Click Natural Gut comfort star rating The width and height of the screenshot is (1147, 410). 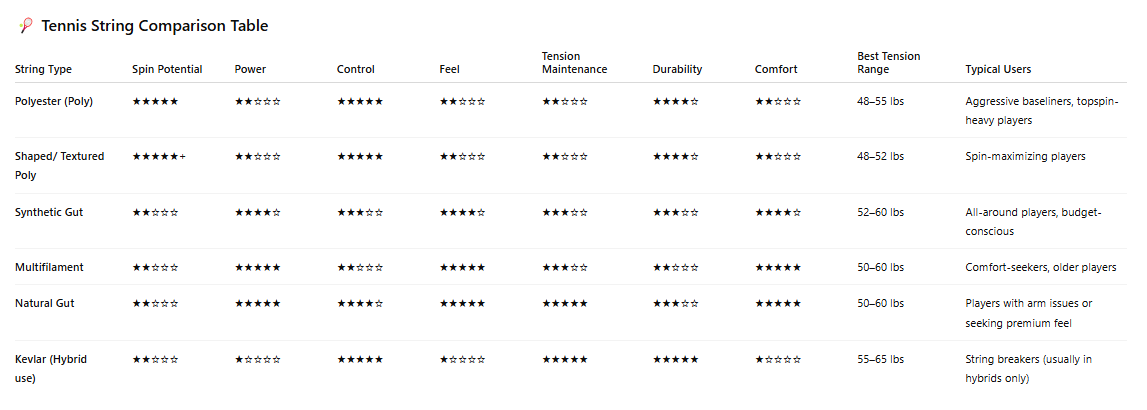(x=778, y=303)
